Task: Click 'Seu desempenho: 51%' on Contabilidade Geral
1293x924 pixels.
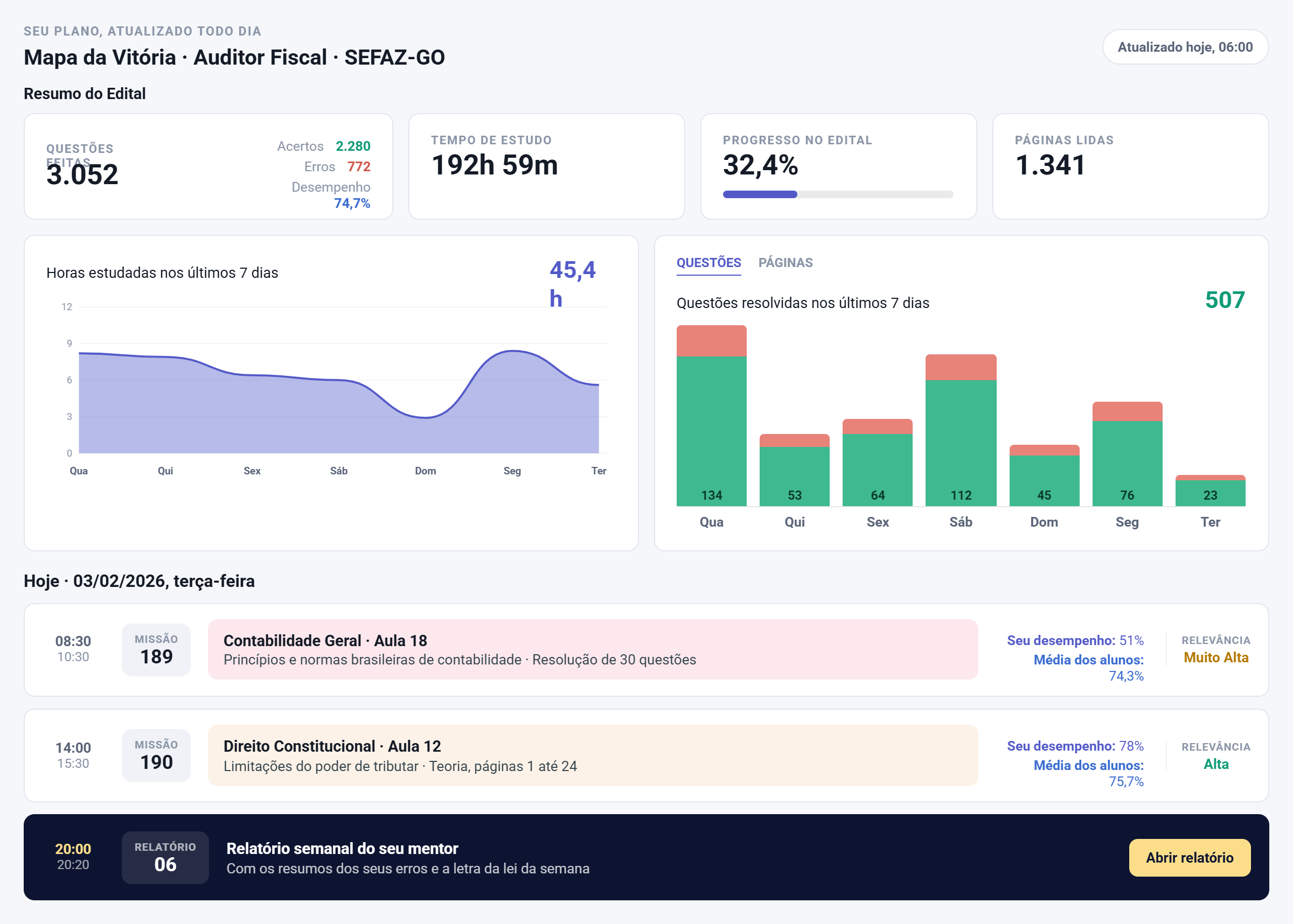Action: click(1075, 640)
